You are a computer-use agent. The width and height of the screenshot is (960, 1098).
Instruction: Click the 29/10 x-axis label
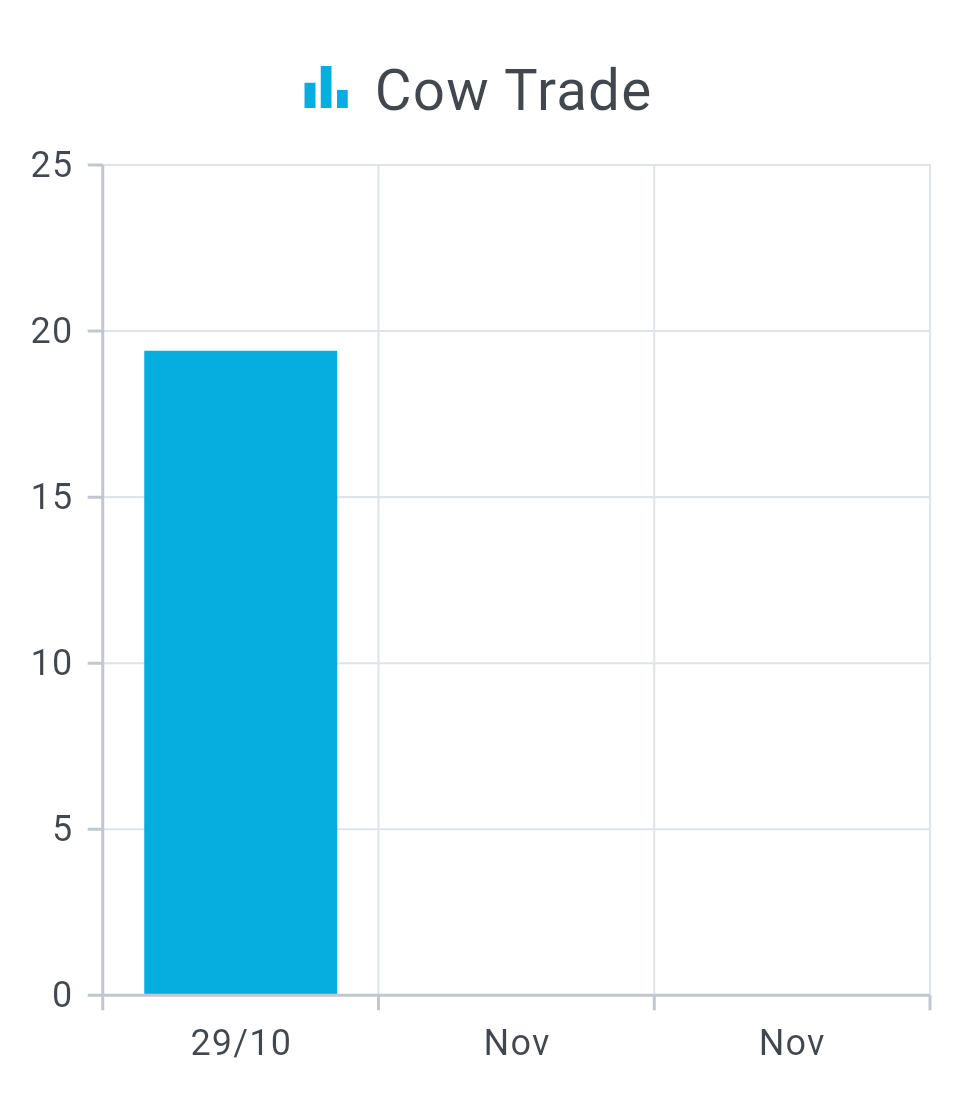click(240, 1043)
